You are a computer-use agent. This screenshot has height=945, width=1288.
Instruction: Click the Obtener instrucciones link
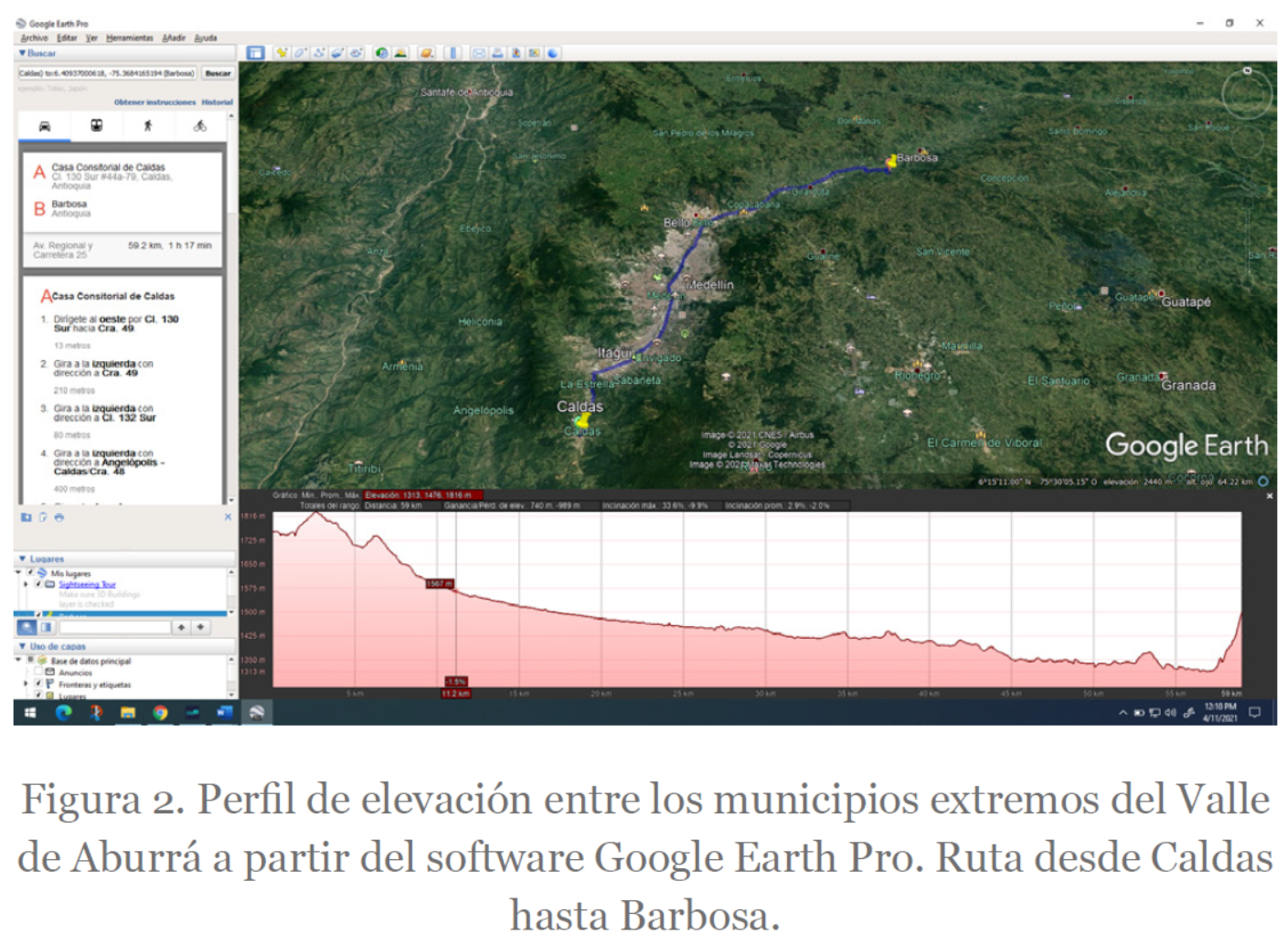coord(155,102)
